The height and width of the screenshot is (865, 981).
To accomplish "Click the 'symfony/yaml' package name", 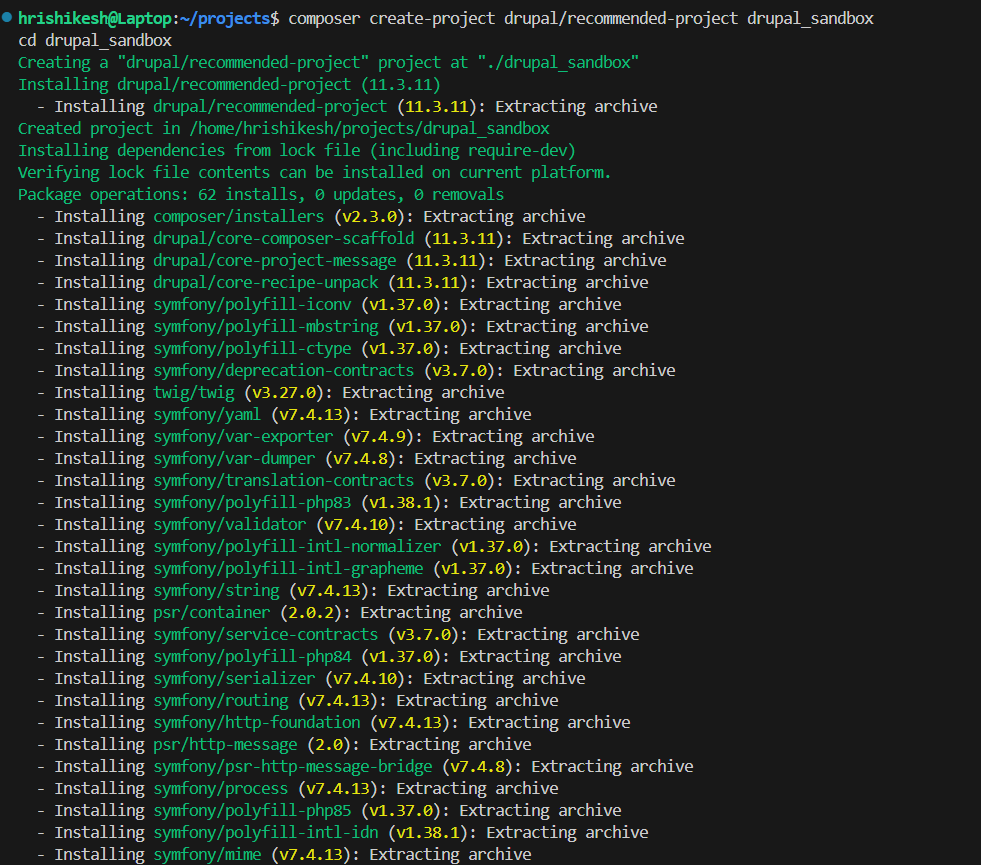I will pyautogui.click(x=207, y=415).
